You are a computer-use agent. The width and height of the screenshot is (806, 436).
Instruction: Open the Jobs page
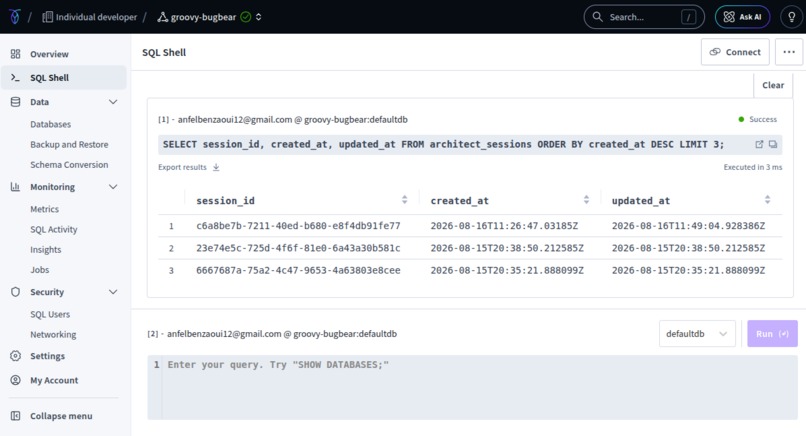[40, 270]
